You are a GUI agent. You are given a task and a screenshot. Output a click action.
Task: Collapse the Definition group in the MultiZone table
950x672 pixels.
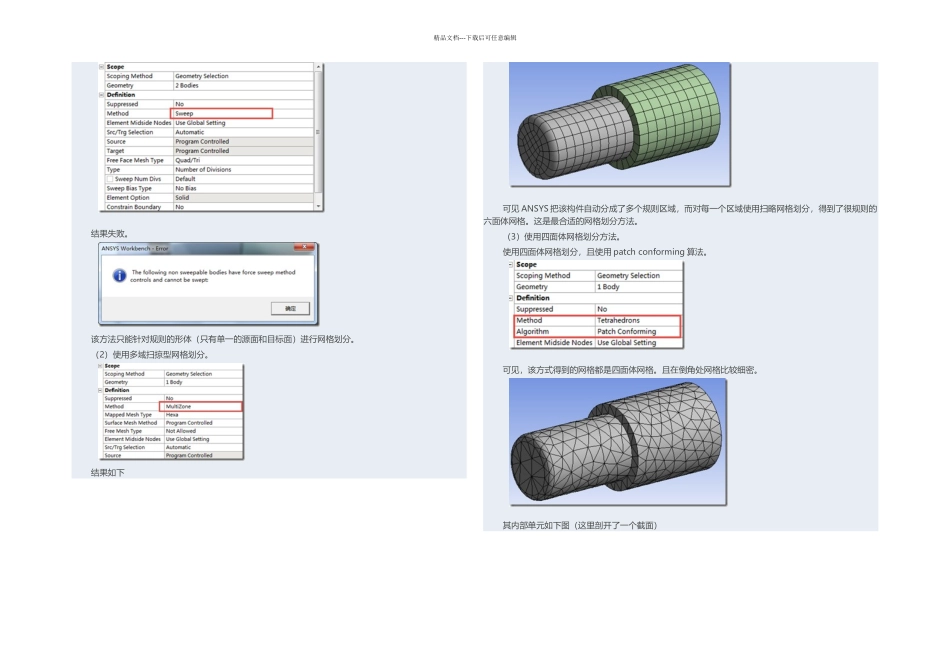(100, 390)
